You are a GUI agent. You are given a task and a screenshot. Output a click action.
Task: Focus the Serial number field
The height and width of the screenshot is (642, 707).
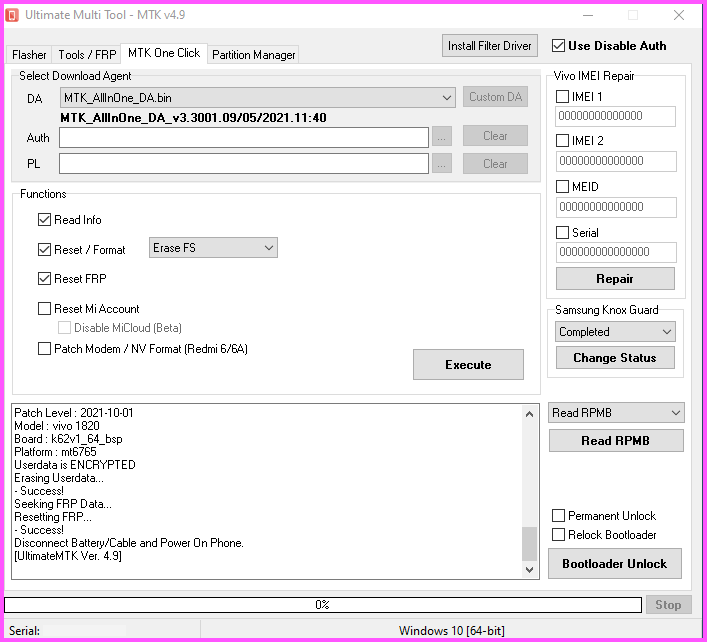coord(616,252)
